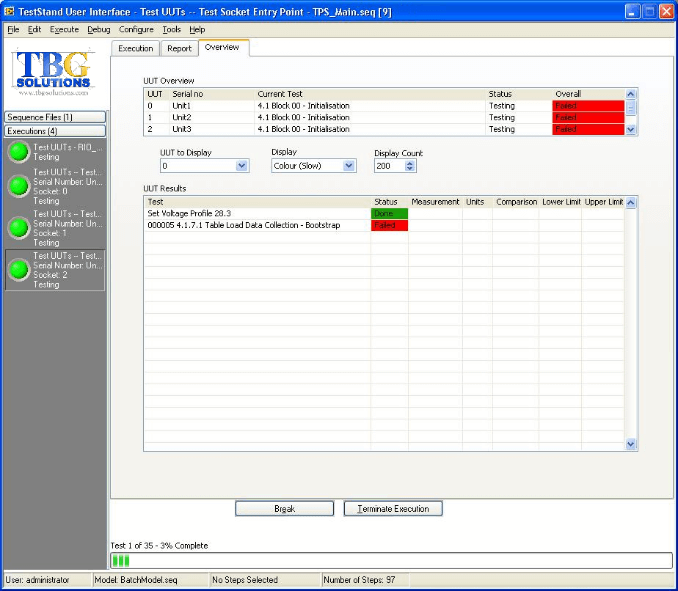This screenshot has height=591, width=678.
Task: Click green indicator for Socket 0 execution
Action: point(18,186)
